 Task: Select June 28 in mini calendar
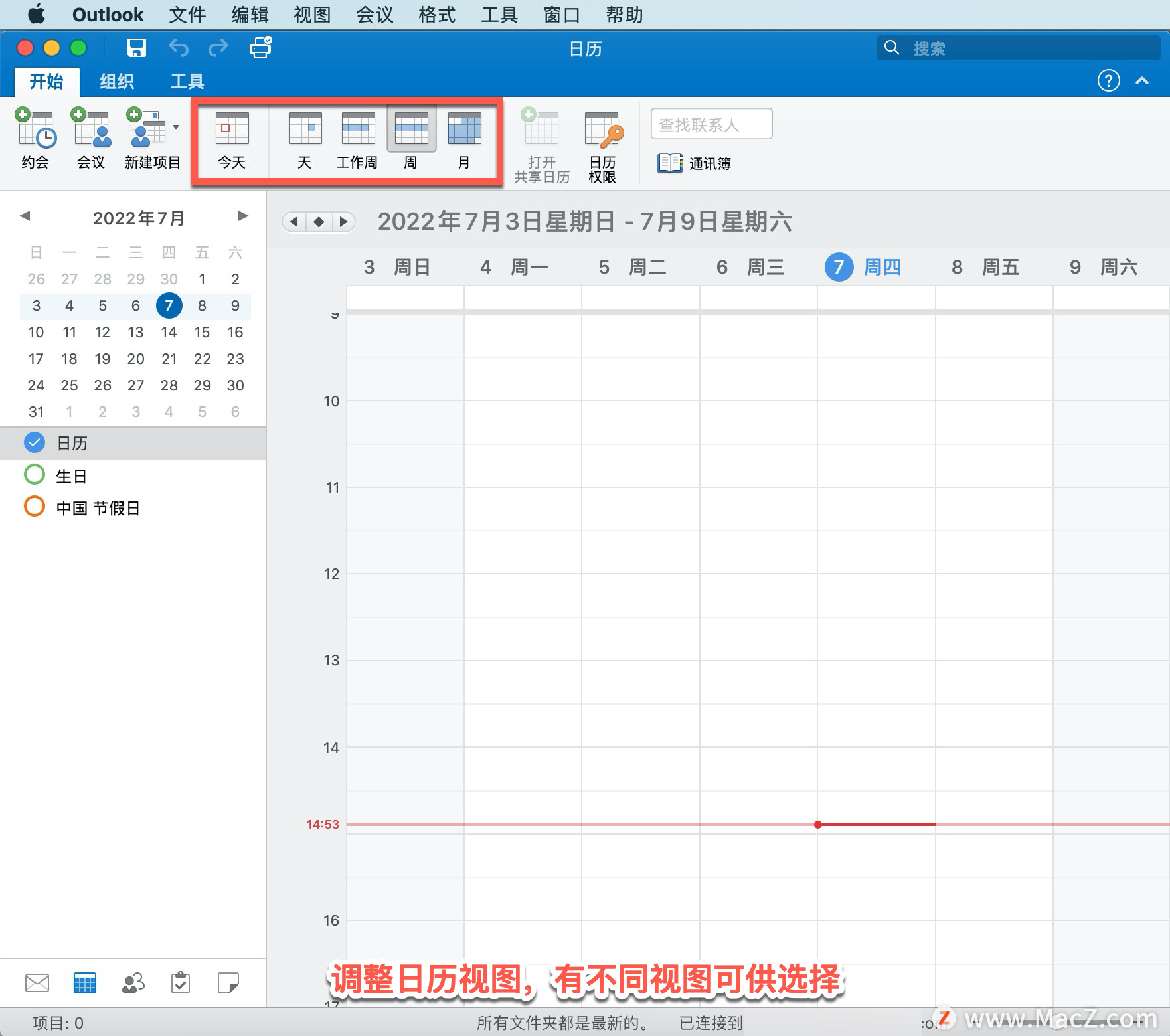point(102,279)
